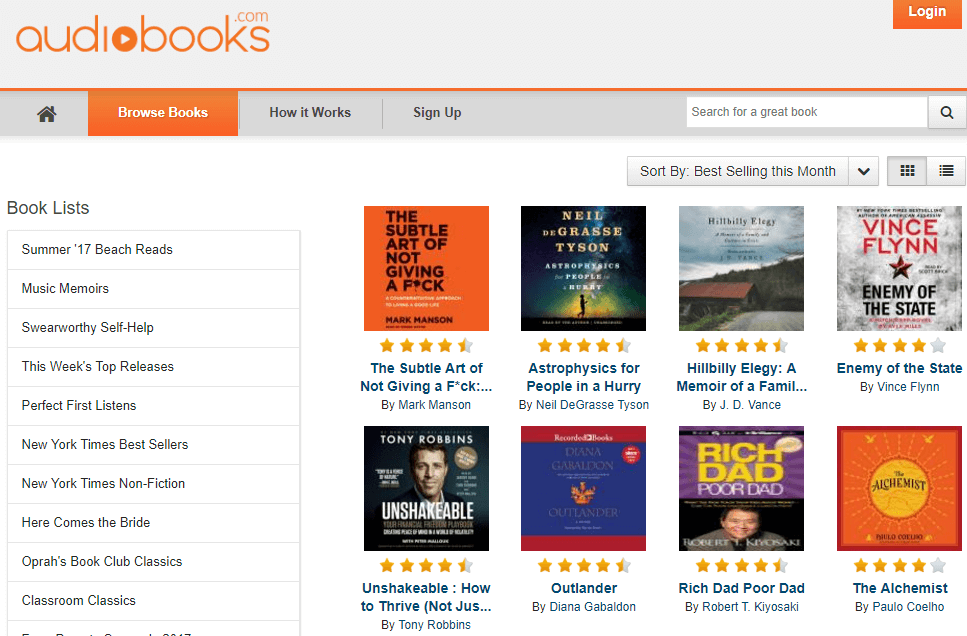The height and width of the screenshot is (636, 967).
Task: Click author Diana Gabaldon
Action: pos(593,607)
